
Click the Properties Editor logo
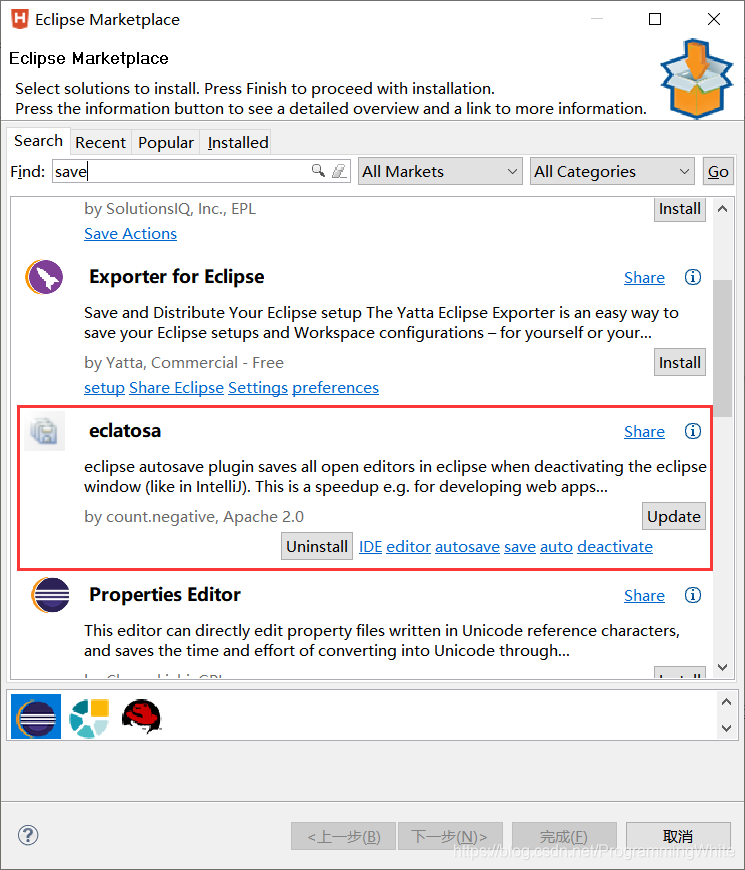[x=50, y=595]
